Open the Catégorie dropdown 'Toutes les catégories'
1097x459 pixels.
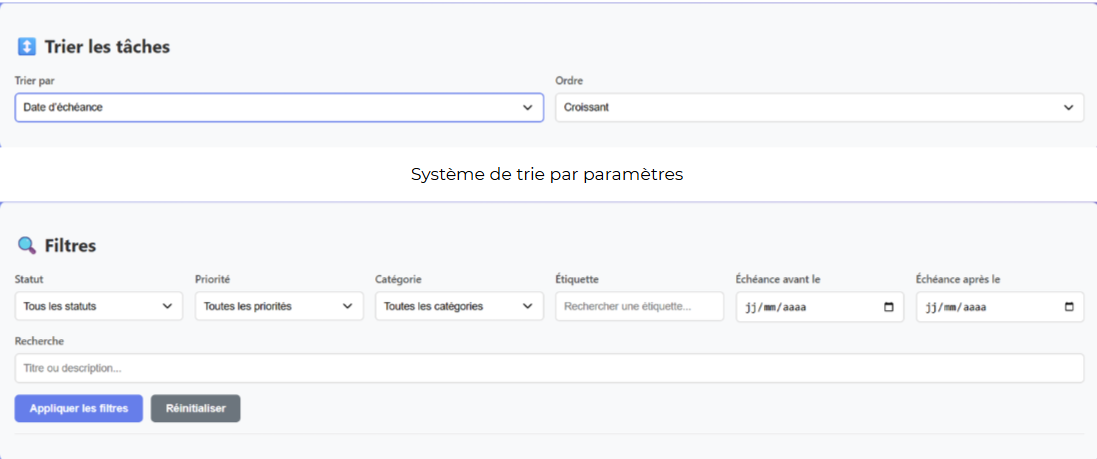pos(459,306)
